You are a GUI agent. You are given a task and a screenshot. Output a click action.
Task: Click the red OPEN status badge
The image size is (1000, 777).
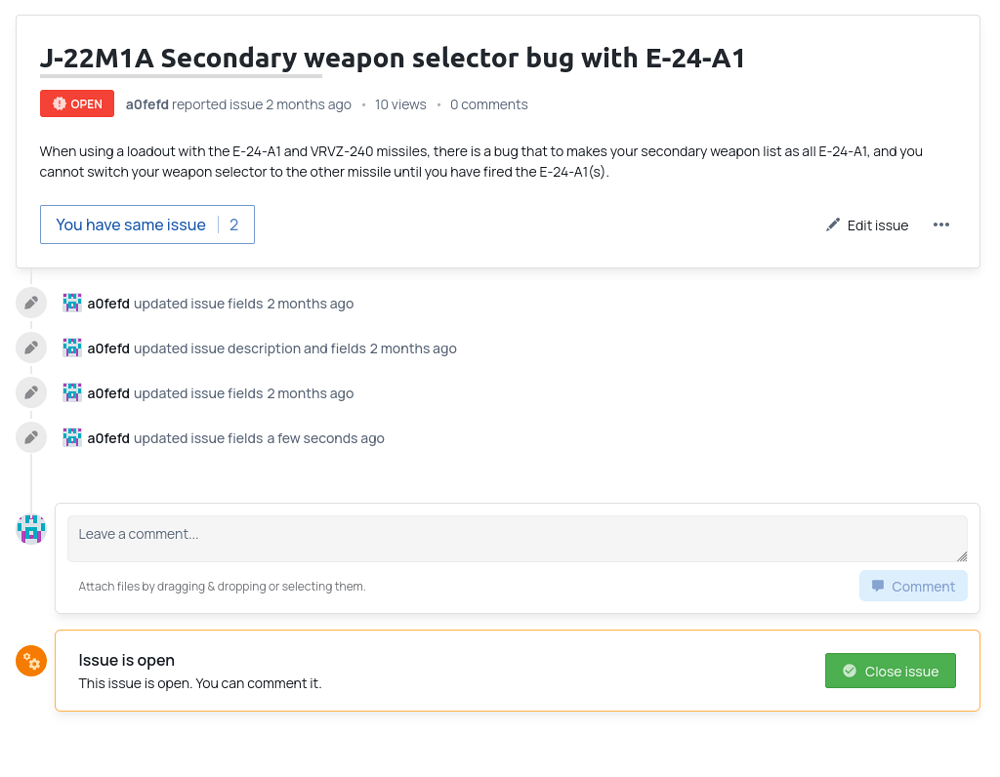(77, 103)
